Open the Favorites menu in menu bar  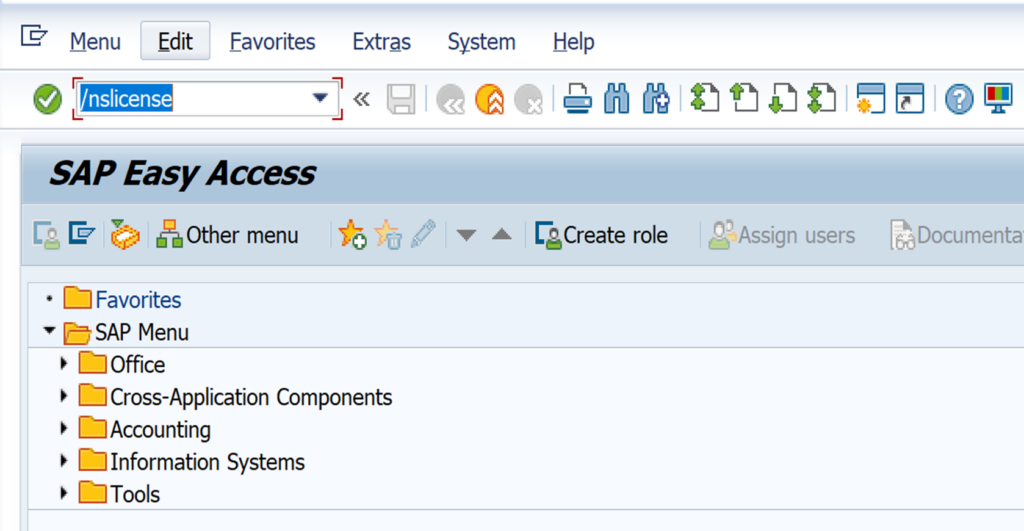click(272, 42)
